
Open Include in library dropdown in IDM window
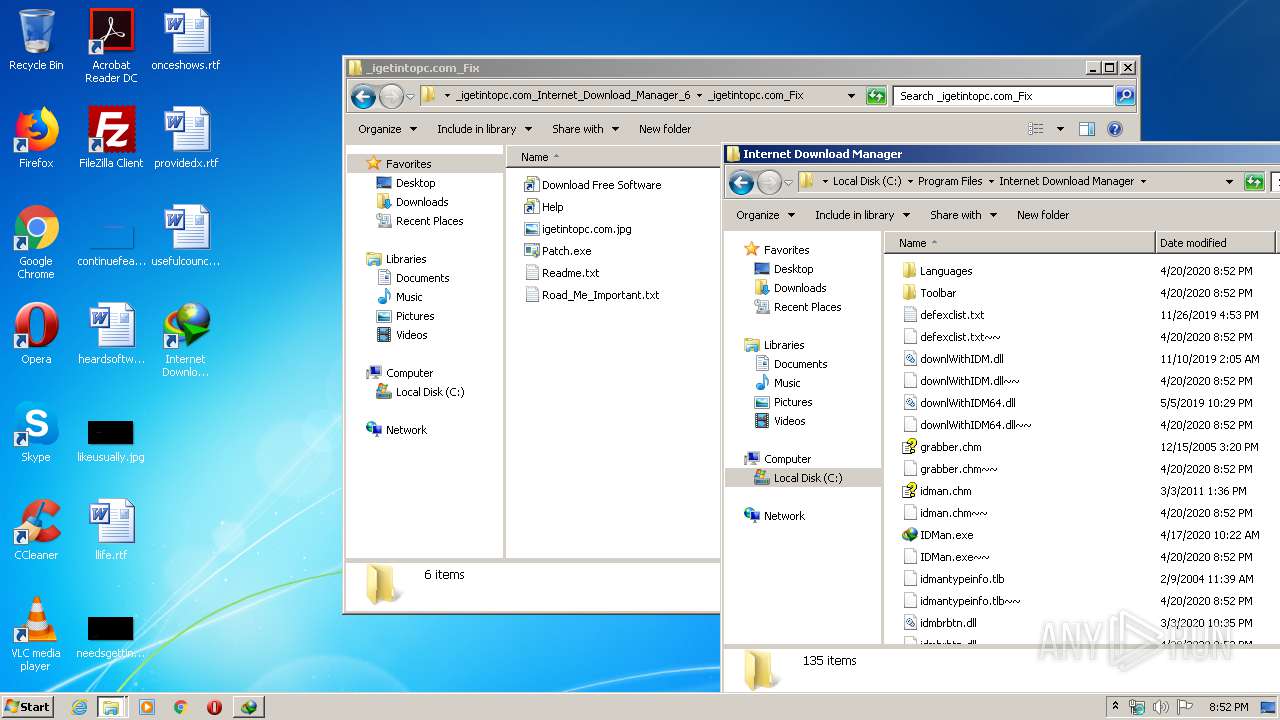862,215
